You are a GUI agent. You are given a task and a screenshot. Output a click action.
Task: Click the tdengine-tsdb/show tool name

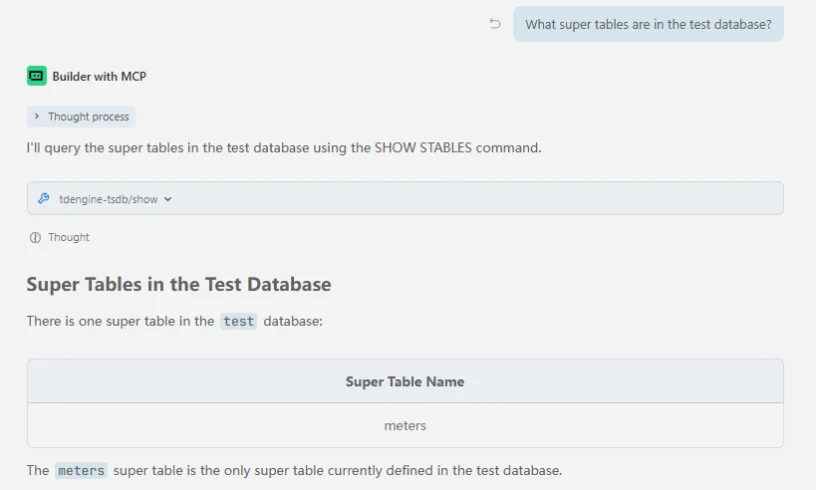(x=108, y=199)
